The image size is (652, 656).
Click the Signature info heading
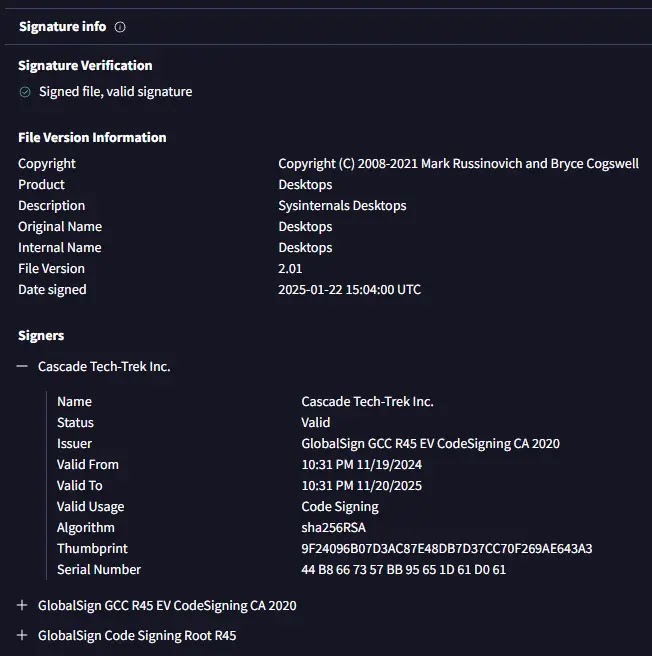coord(62,27)
